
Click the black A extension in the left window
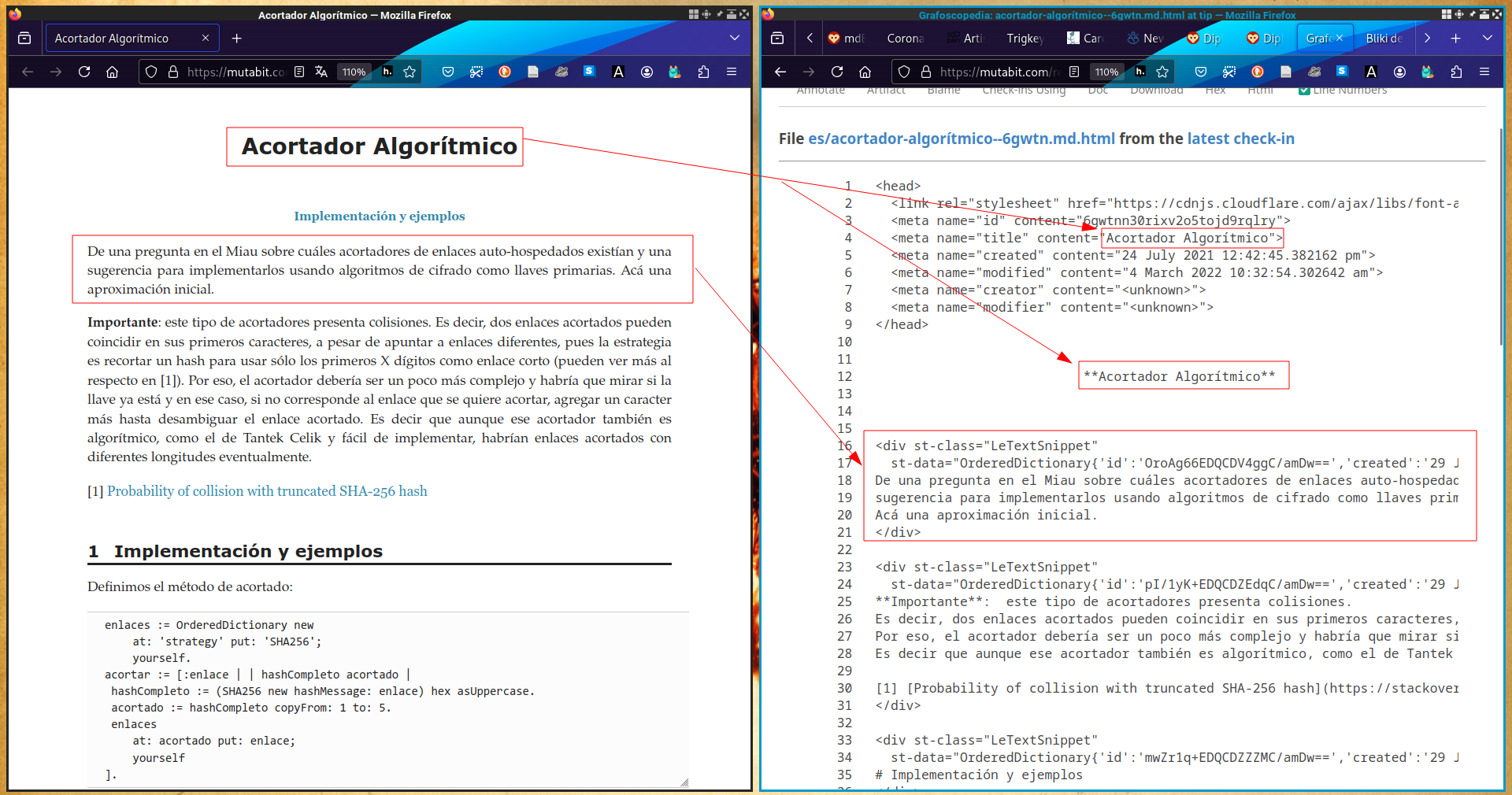(618, 72)
